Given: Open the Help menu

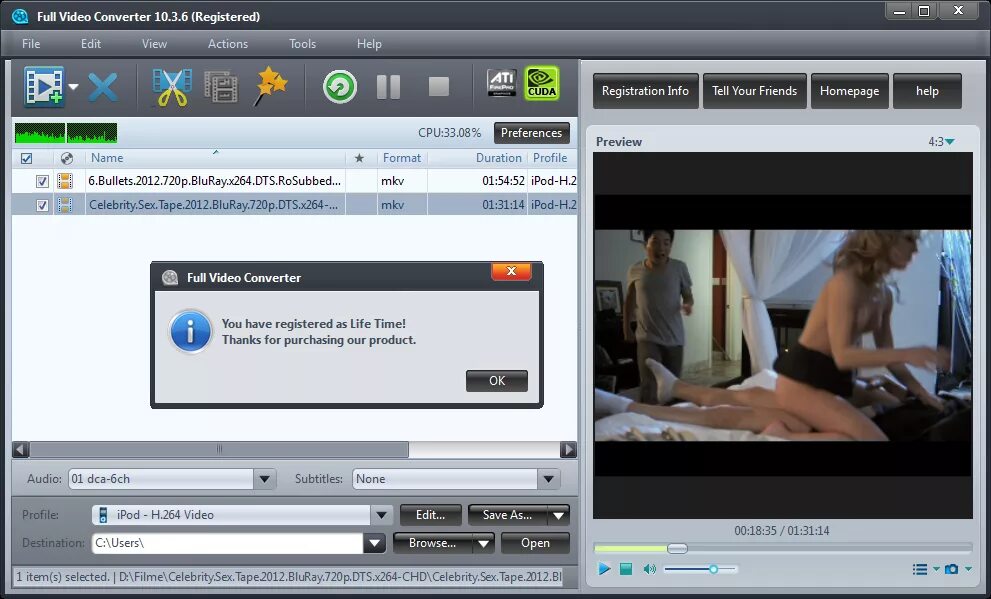Looking at the screenshot, I should [x=369, y=44].
